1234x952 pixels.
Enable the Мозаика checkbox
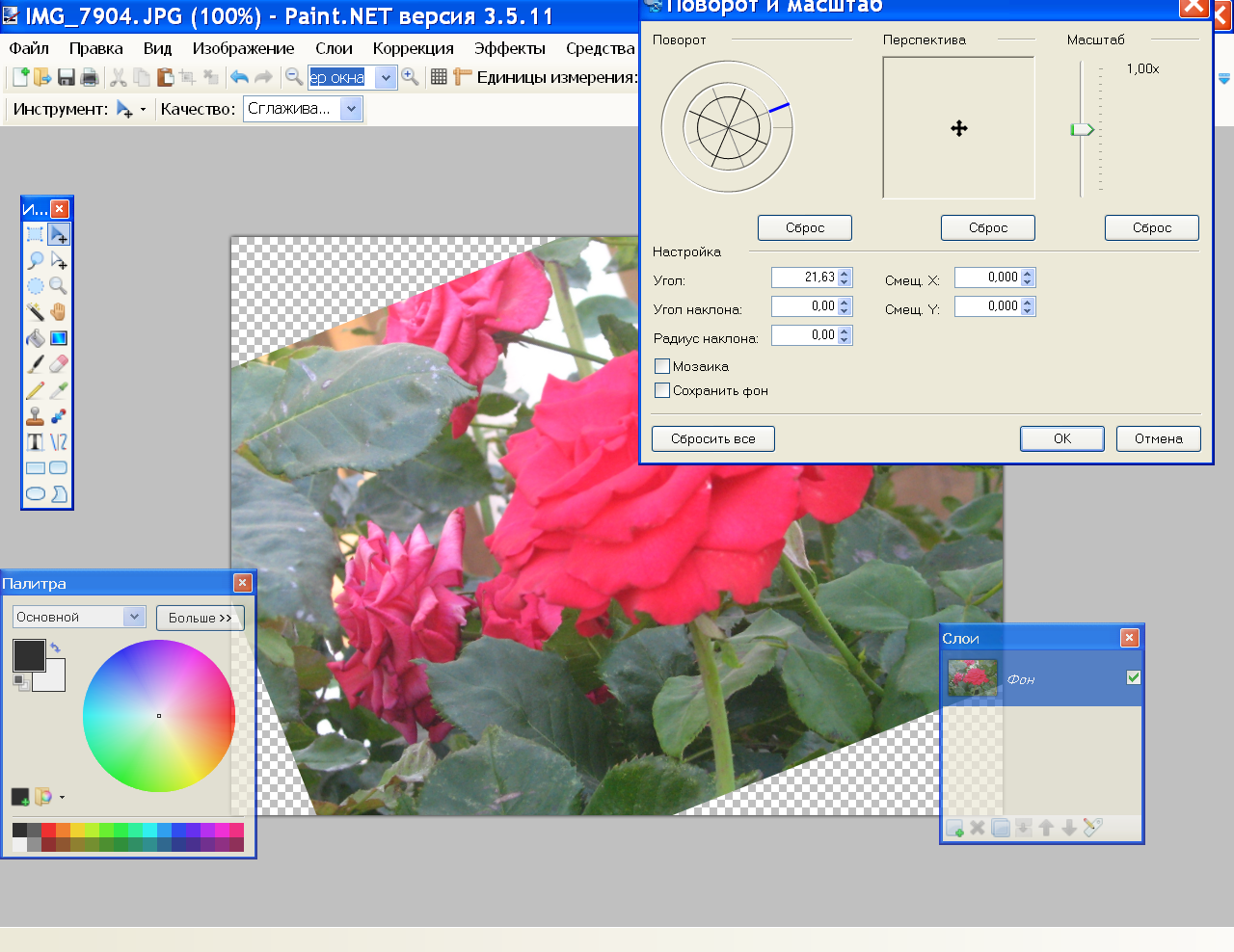(x=662, y=366)
